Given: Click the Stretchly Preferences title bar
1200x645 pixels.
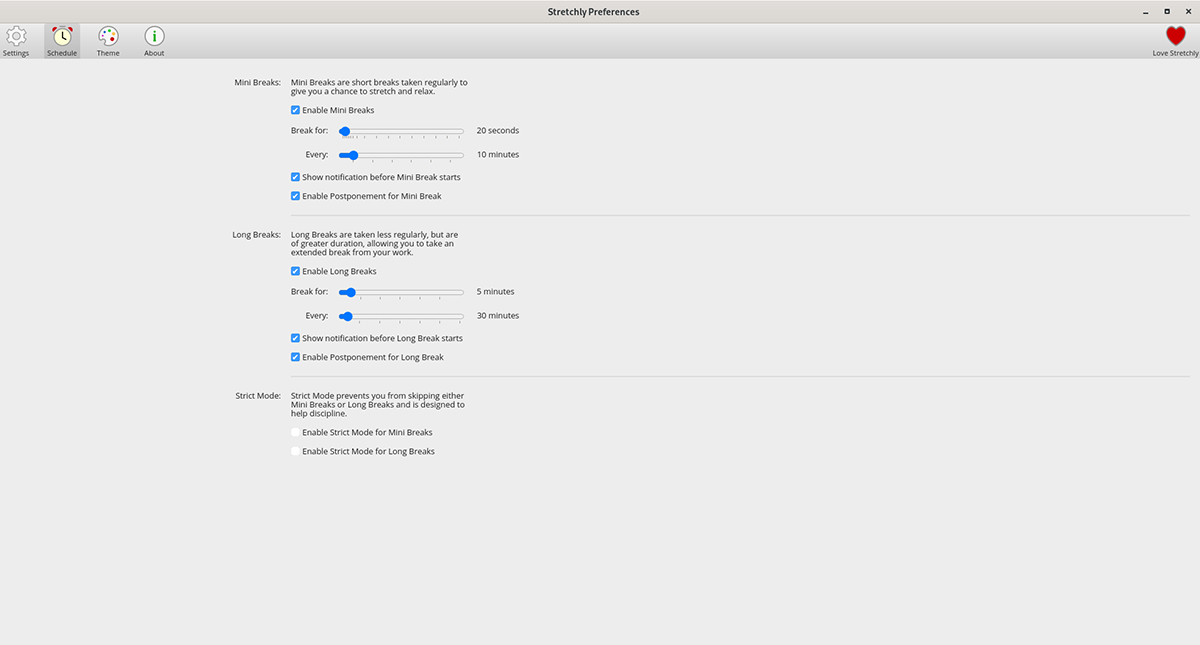Looking at the screenshot, I should click(593, 11).
